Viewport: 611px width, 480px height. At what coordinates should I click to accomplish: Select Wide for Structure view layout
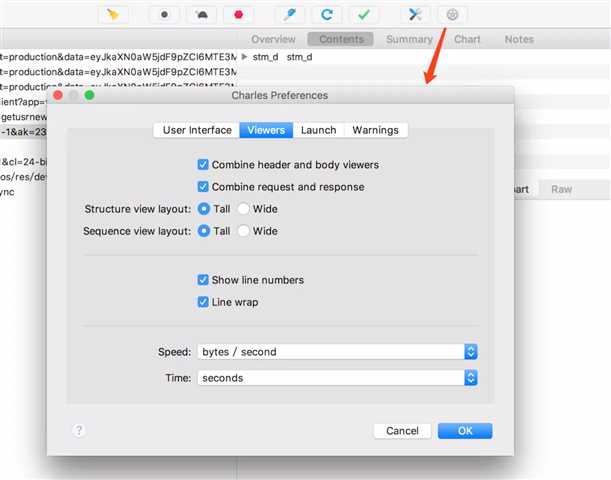click(x=243, y=209)
